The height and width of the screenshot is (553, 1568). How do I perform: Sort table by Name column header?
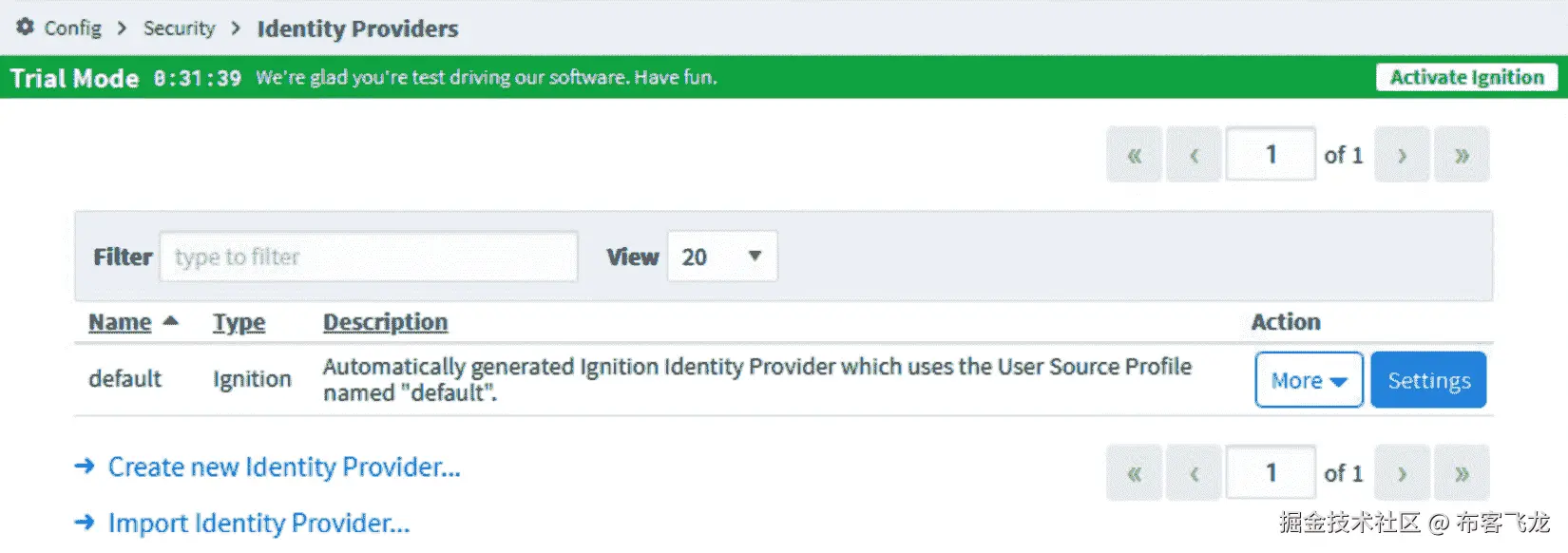120,322
